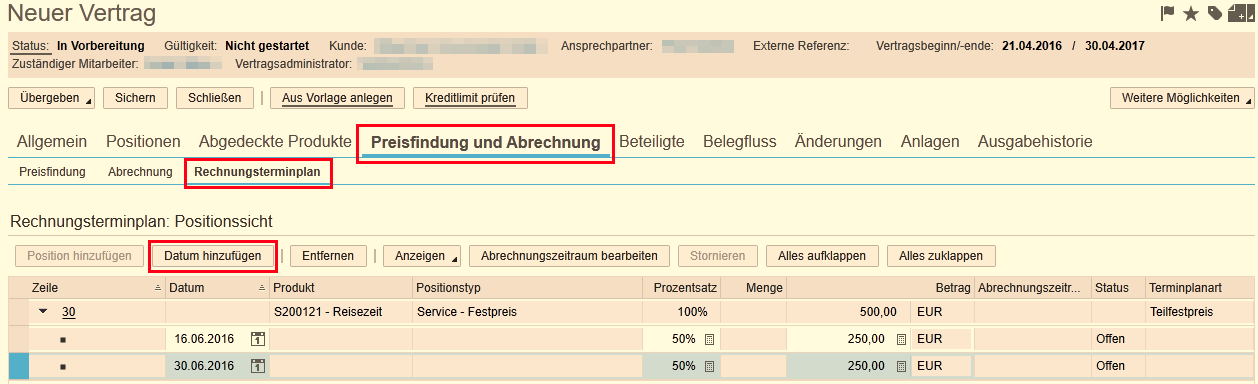
Task: Click amount 250,00 in 30.06.2016 row
Action: pos(840,366)
